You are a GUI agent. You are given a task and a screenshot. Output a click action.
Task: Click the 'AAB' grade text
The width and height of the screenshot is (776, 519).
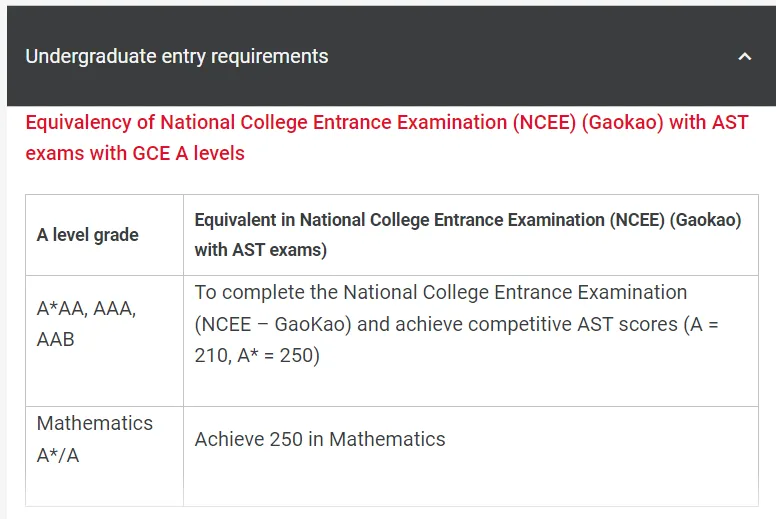pyautogui.click(x=56, y=339)
